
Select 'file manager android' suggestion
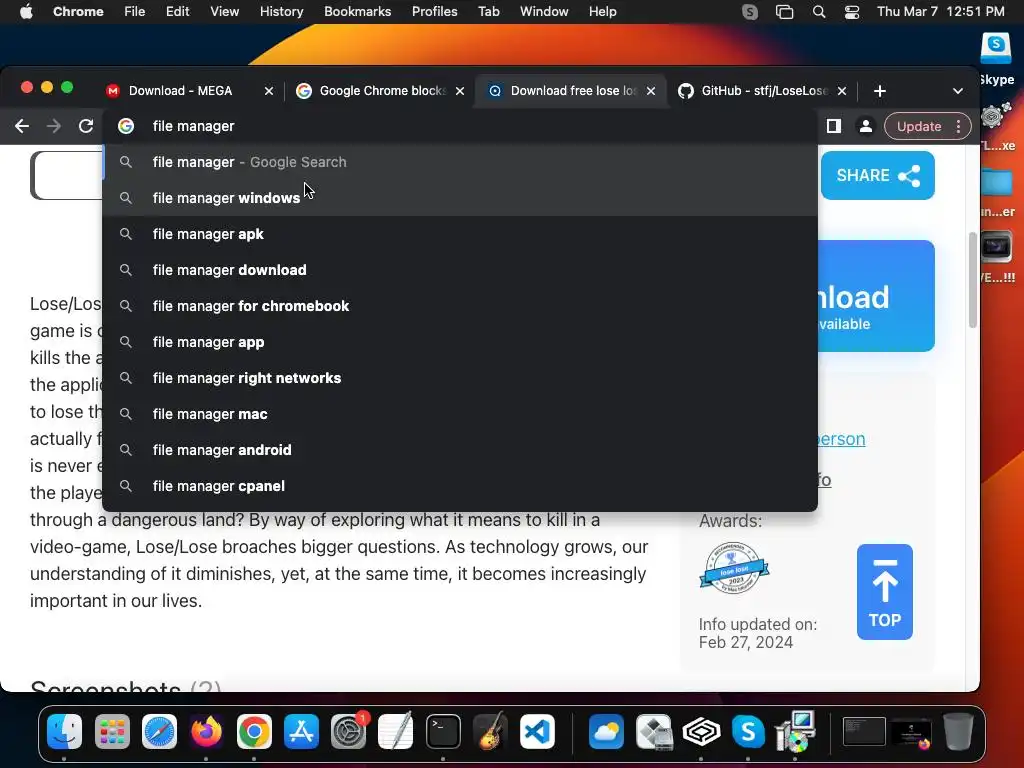click(460, 449)
